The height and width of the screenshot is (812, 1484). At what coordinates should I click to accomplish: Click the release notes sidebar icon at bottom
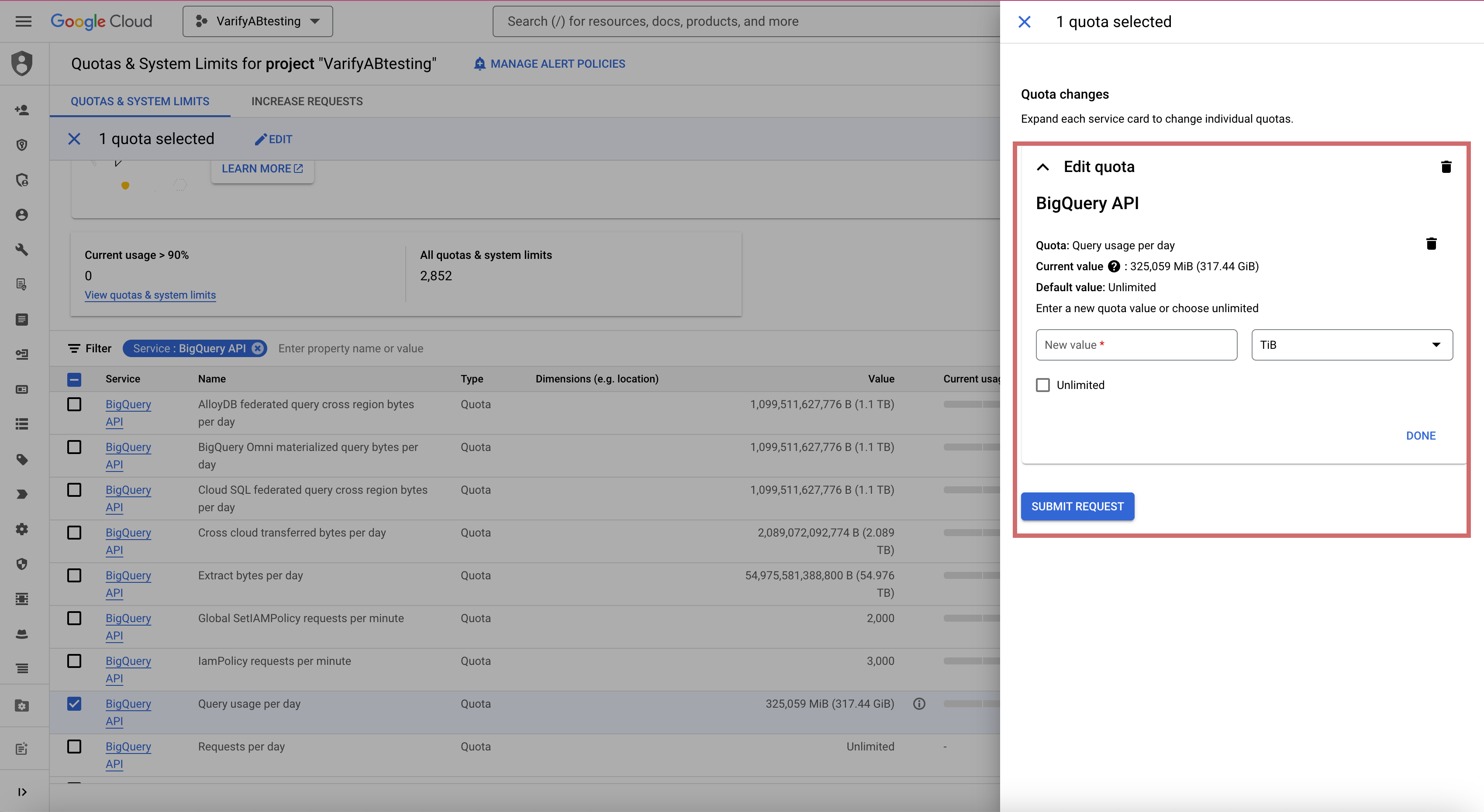click(22, 749)
